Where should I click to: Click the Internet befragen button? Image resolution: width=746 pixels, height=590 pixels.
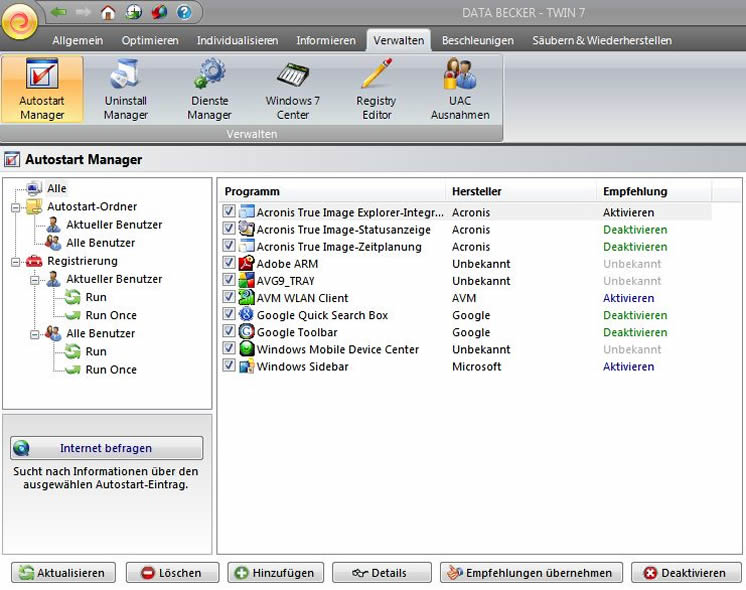point(107,448)
